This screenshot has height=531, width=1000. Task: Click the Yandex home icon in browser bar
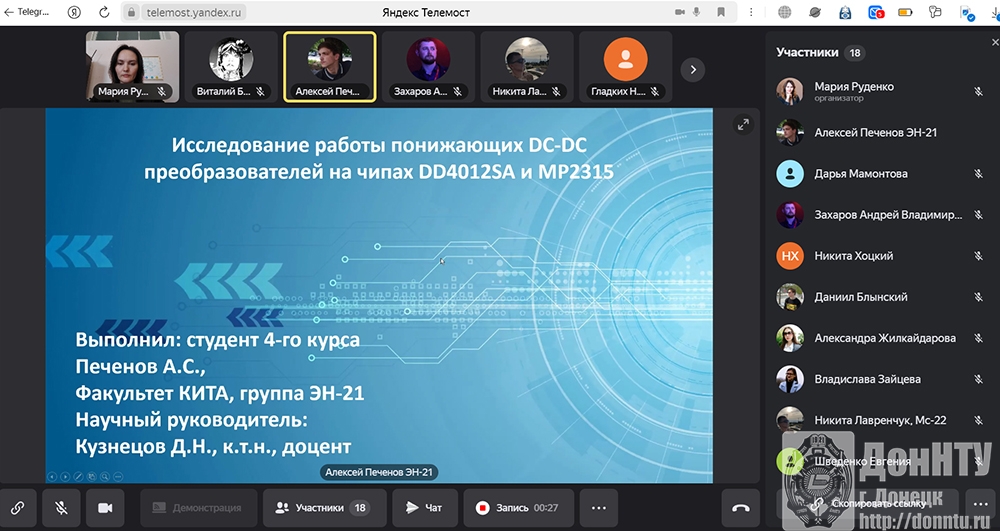click(x=74, y=12)
